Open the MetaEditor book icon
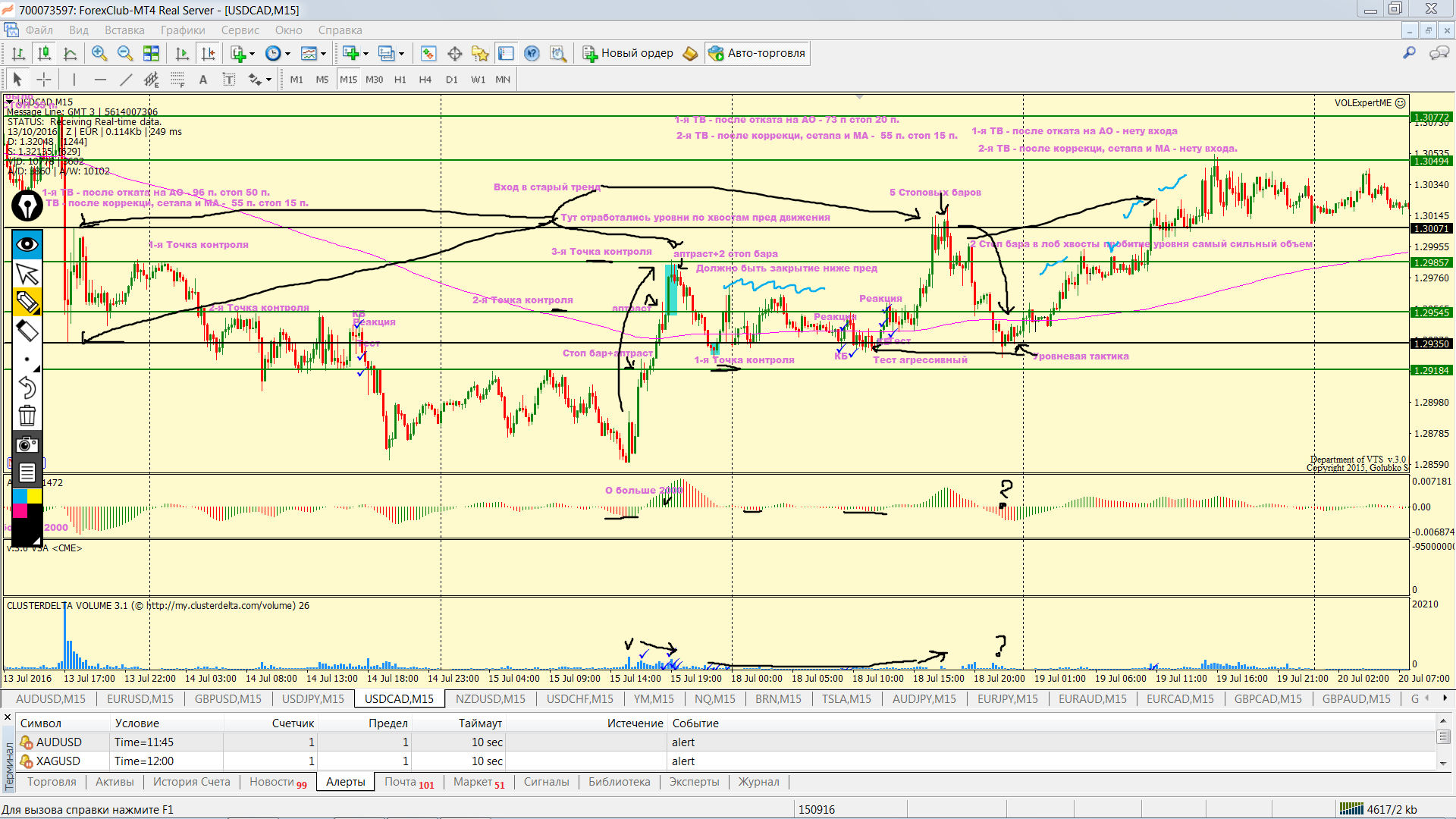Screen dimensions: 1456x819 pyautogui.click(x=690, y=53)
